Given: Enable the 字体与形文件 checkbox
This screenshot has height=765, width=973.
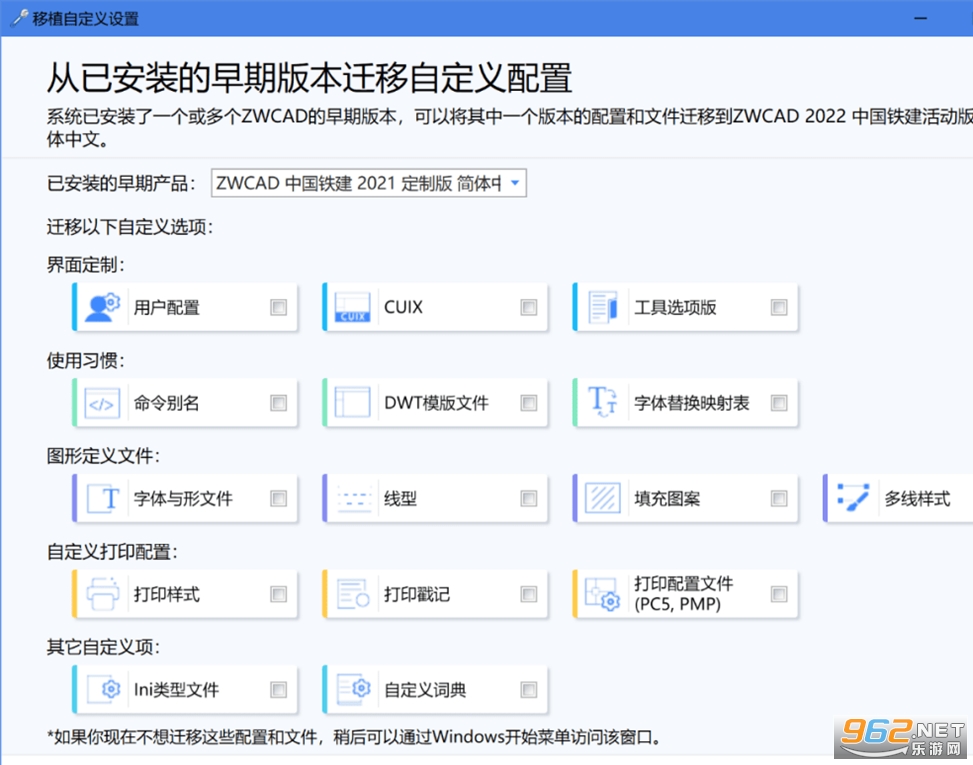Looking at the screenshot, I should (279, 498).
